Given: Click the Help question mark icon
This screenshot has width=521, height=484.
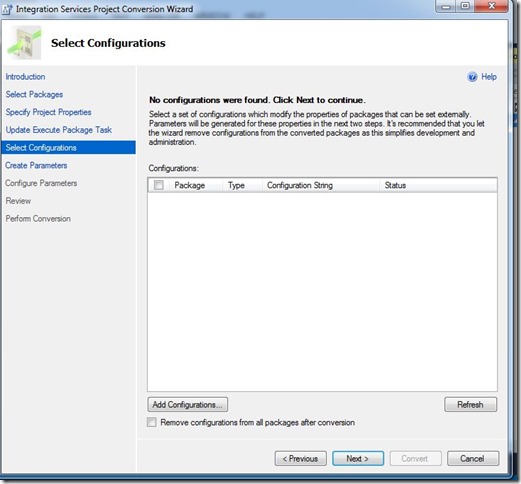Looking at the screenshot, I should 472,77.
